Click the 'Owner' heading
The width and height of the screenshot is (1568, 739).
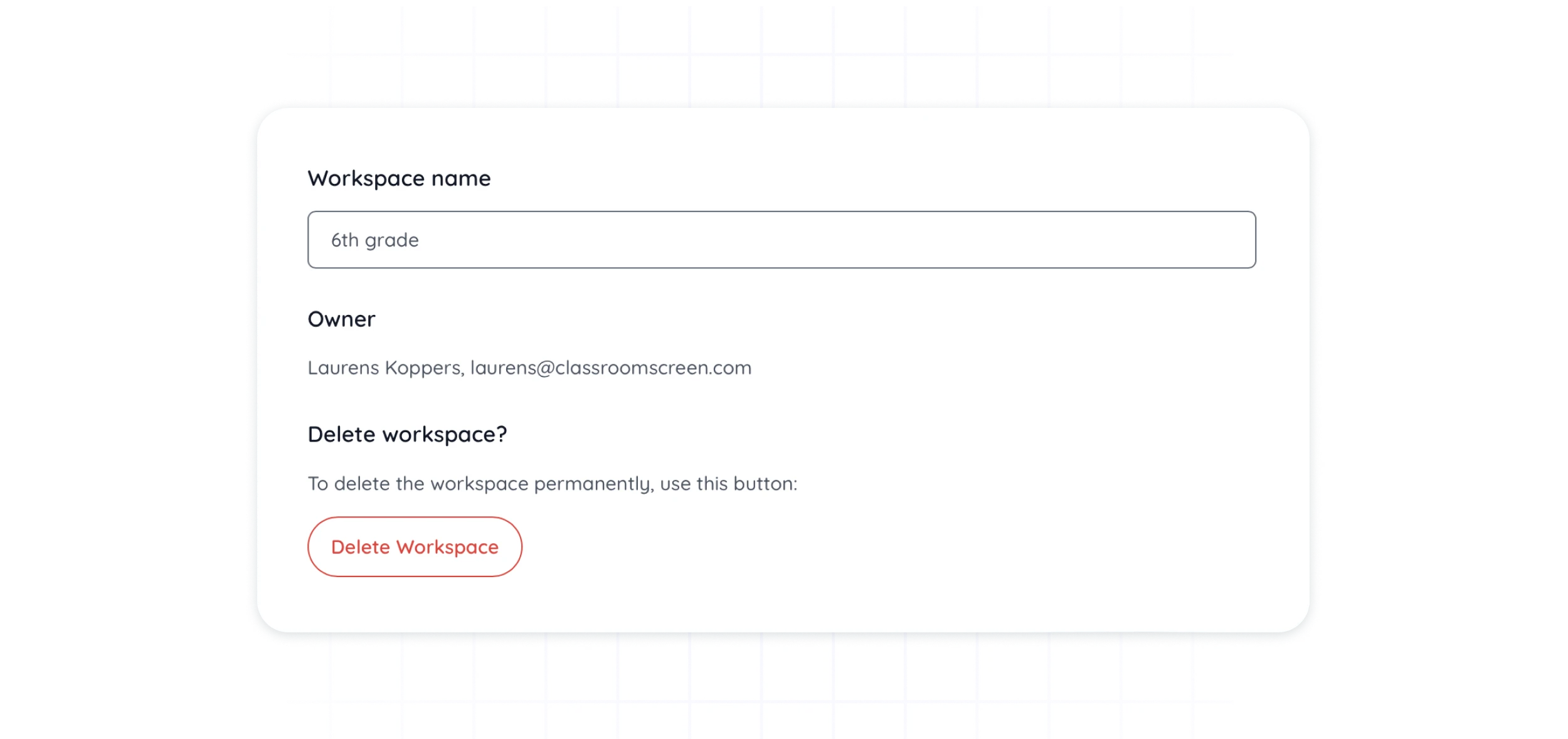pos(341,319)
